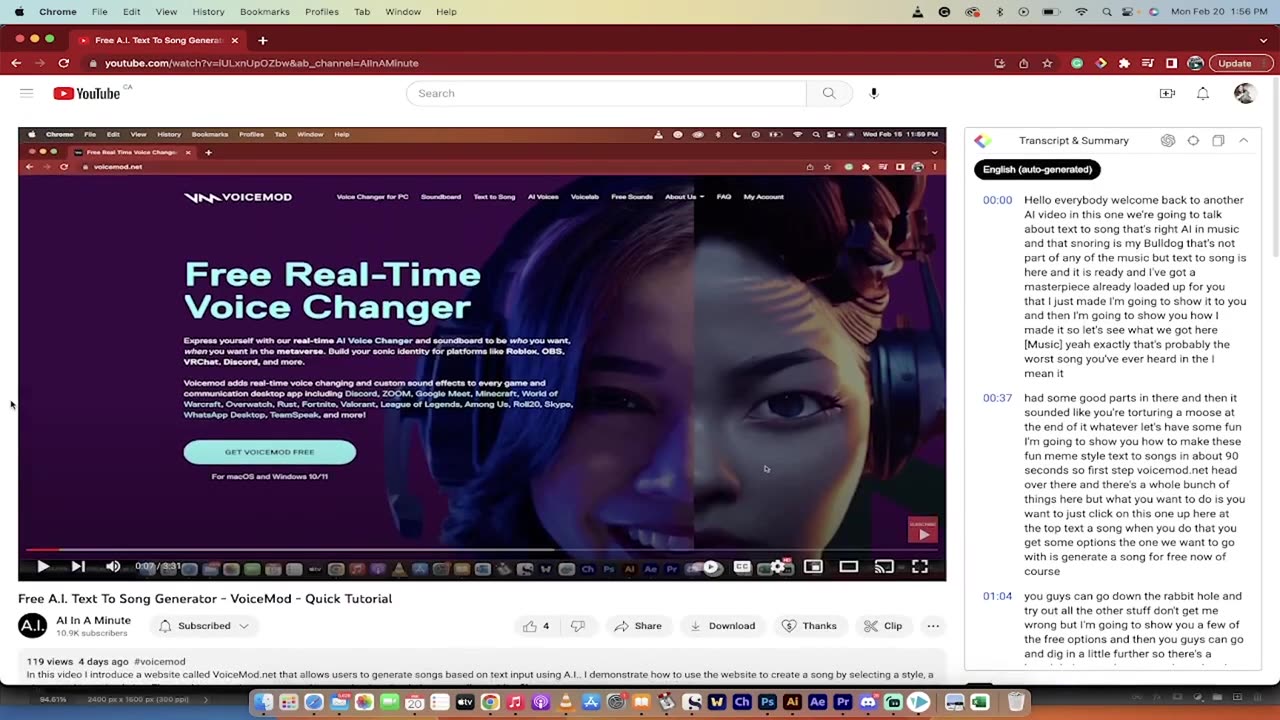Toggle closed captions on the video

(x=742, y=567)
